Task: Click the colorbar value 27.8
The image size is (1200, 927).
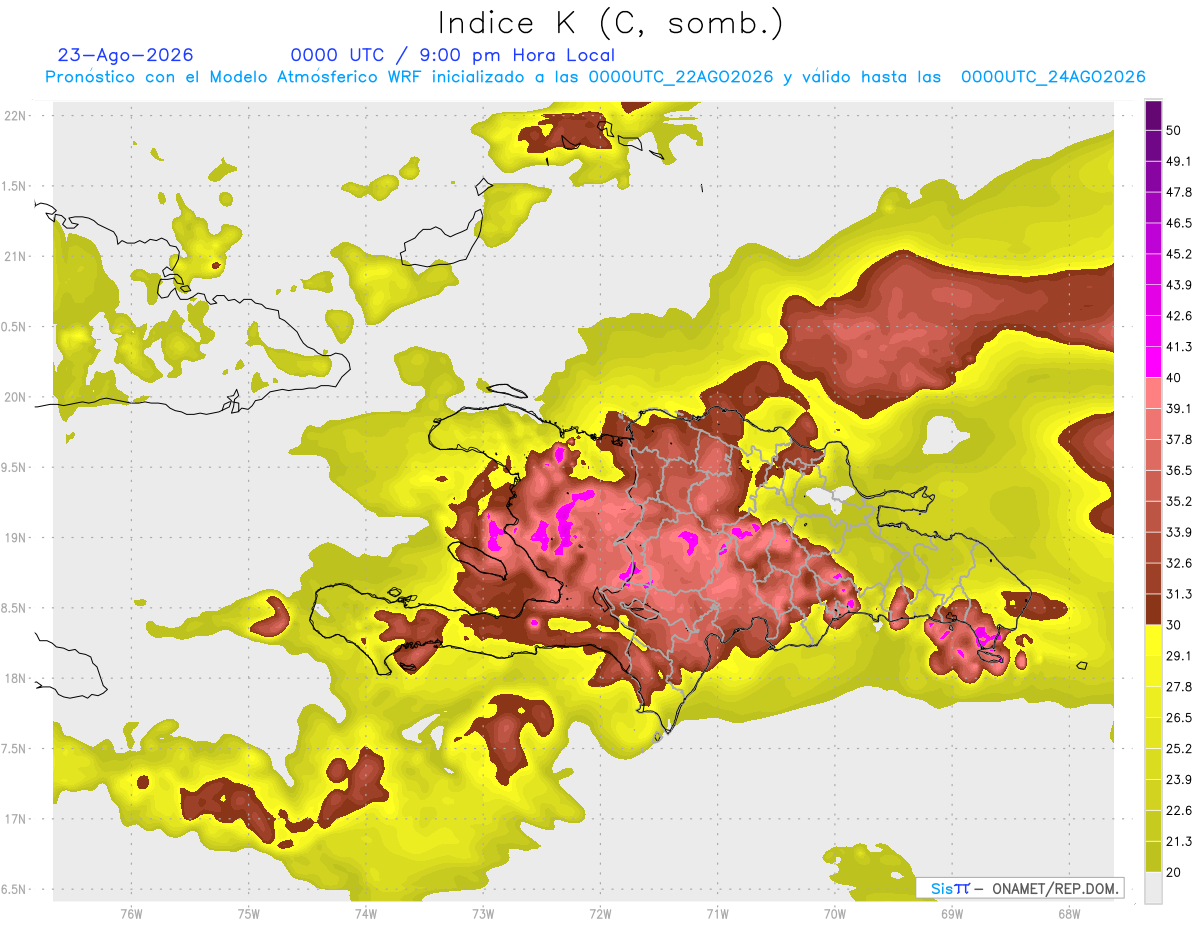Action: 1178,687
